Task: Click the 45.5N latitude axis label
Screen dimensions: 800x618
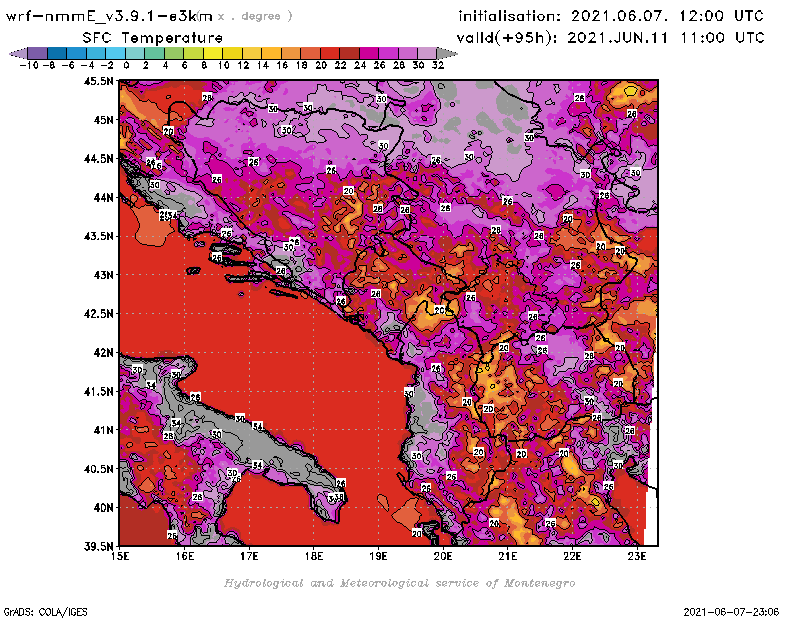Action: coord(98,81)
